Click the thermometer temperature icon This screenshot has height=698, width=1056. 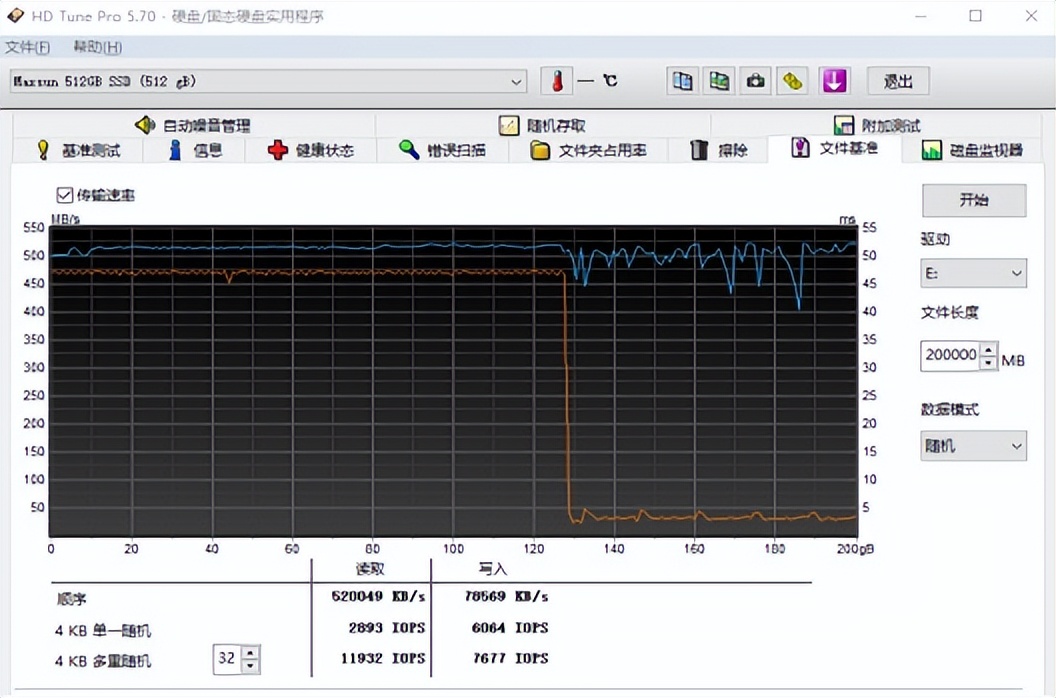pos(557,80)
